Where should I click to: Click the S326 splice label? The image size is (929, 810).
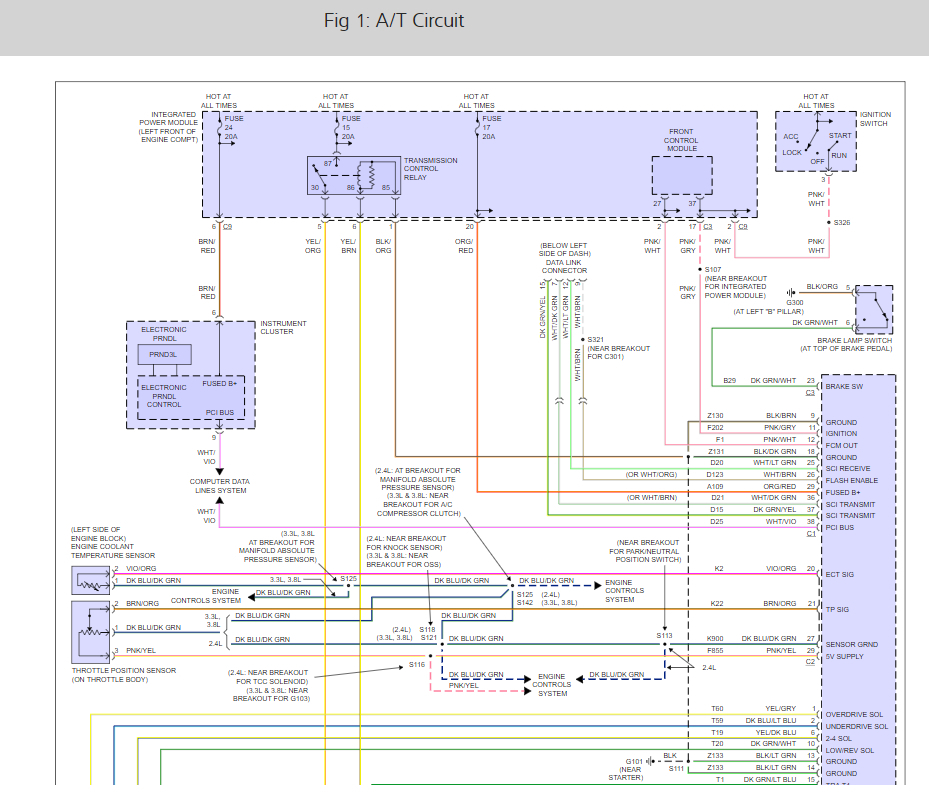click(842, 223)
